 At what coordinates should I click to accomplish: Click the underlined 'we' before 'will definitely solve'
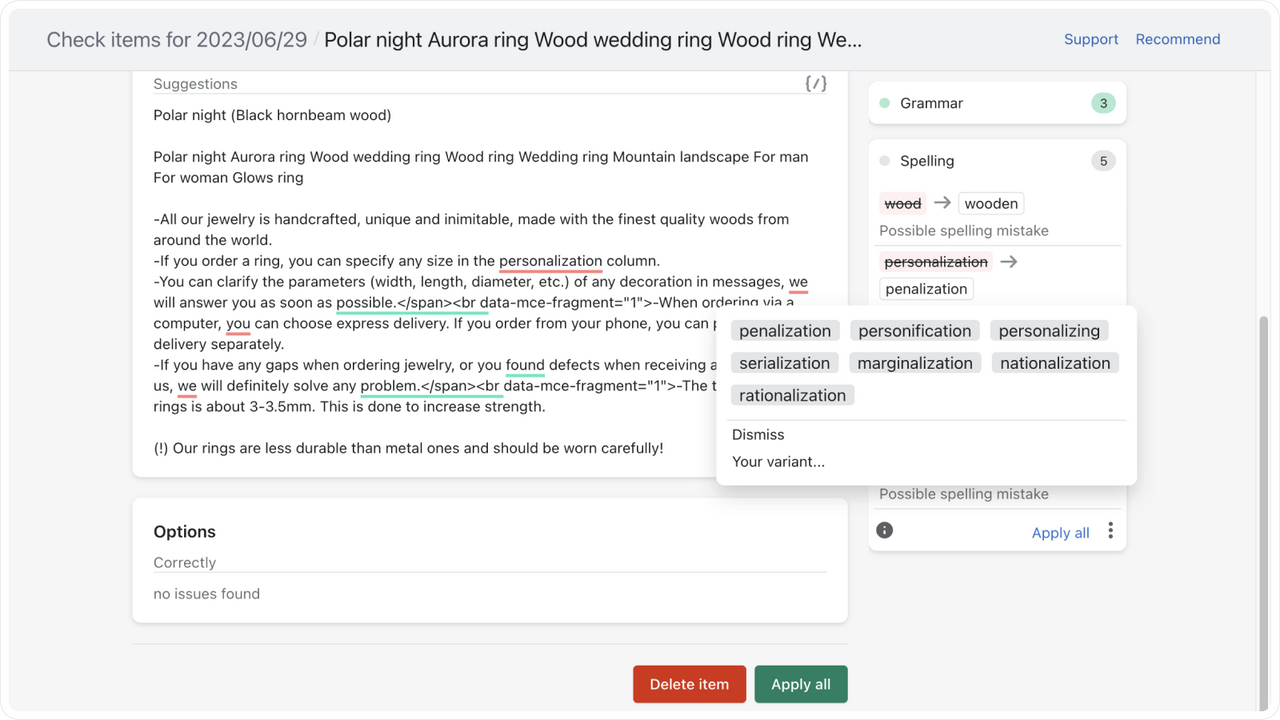(x=187, y=386)
